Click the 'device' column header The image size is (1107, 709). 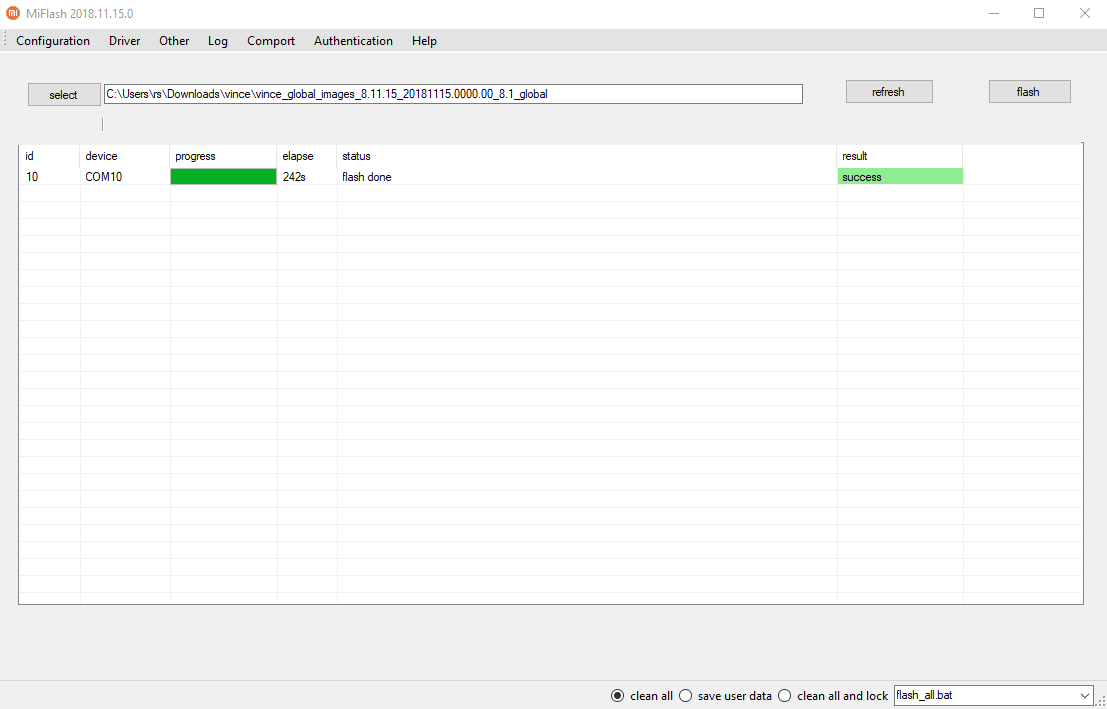pos(125,156)
